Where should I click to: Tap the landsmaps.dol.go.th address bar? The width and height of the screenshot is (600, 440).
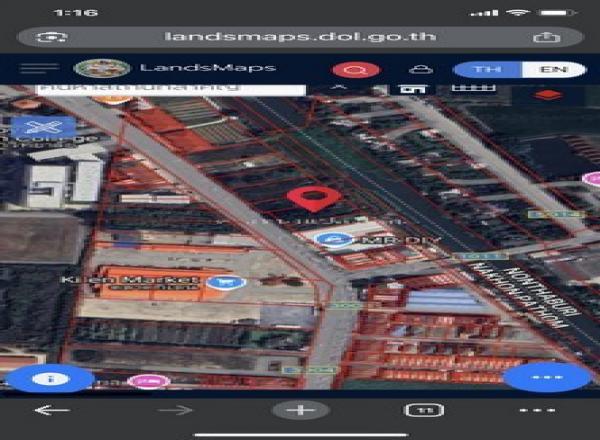coord(300,37)
